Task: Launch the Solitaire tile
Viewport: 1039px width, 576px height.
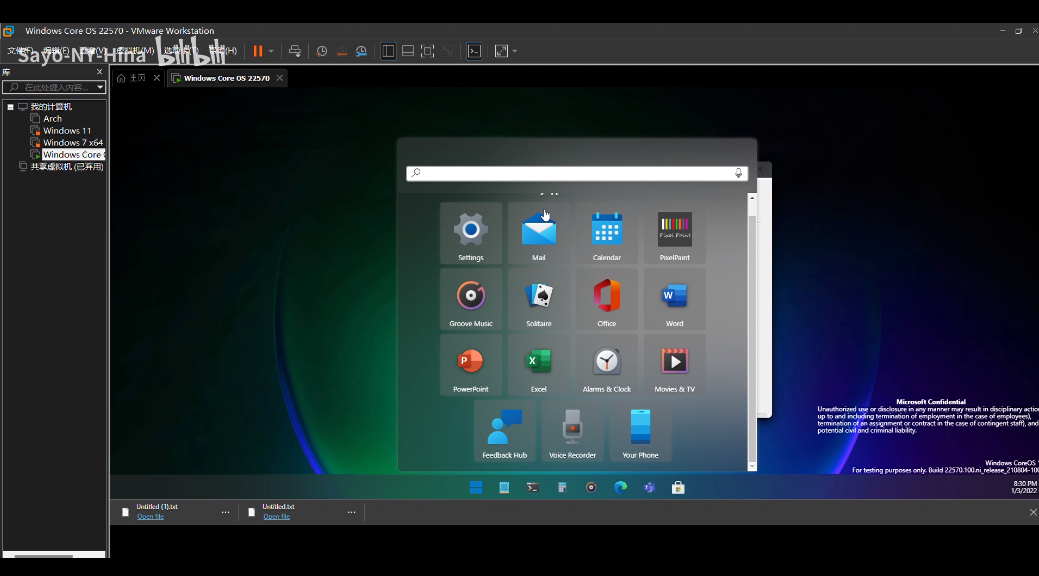Action: 538,299
